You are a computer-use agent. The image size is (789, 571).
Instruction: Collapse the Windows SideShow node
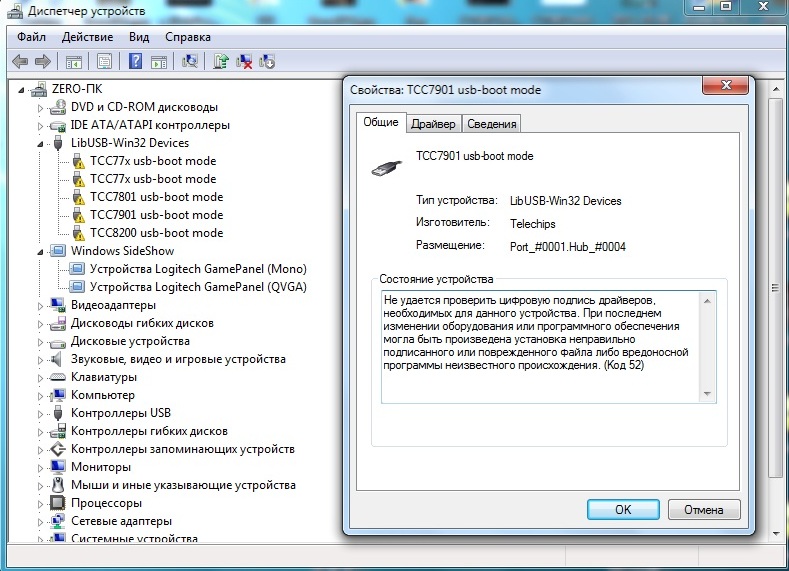click(x=40, y=252)
